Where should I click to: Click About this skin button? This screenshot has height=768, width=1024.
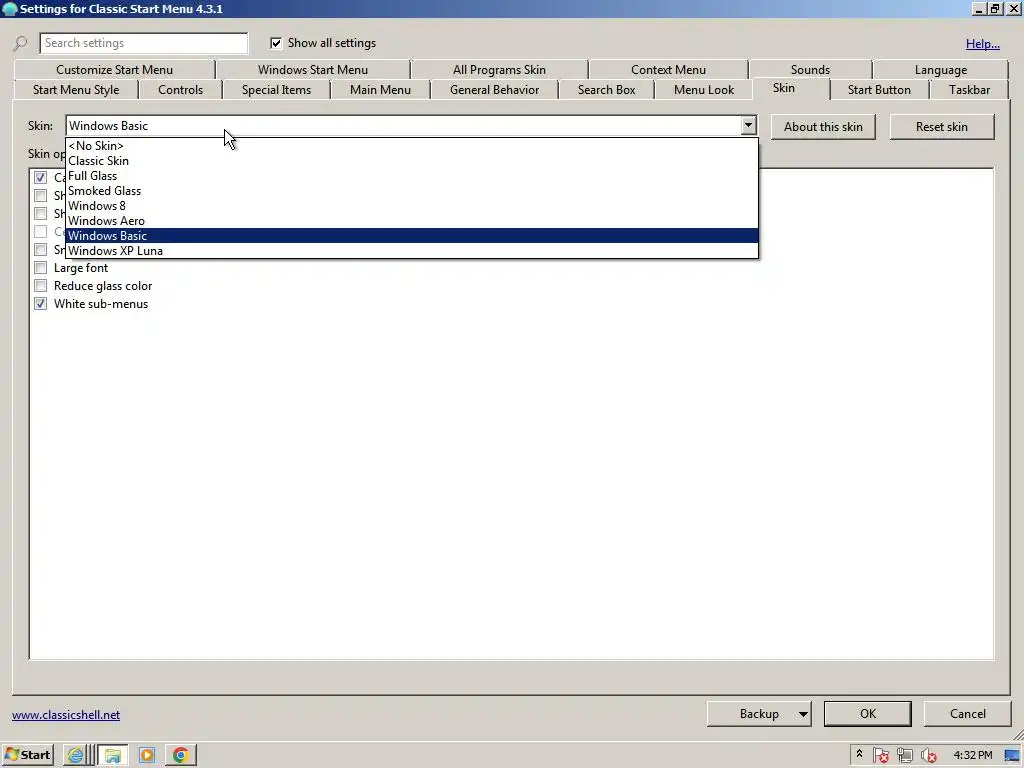pos(823,127)
